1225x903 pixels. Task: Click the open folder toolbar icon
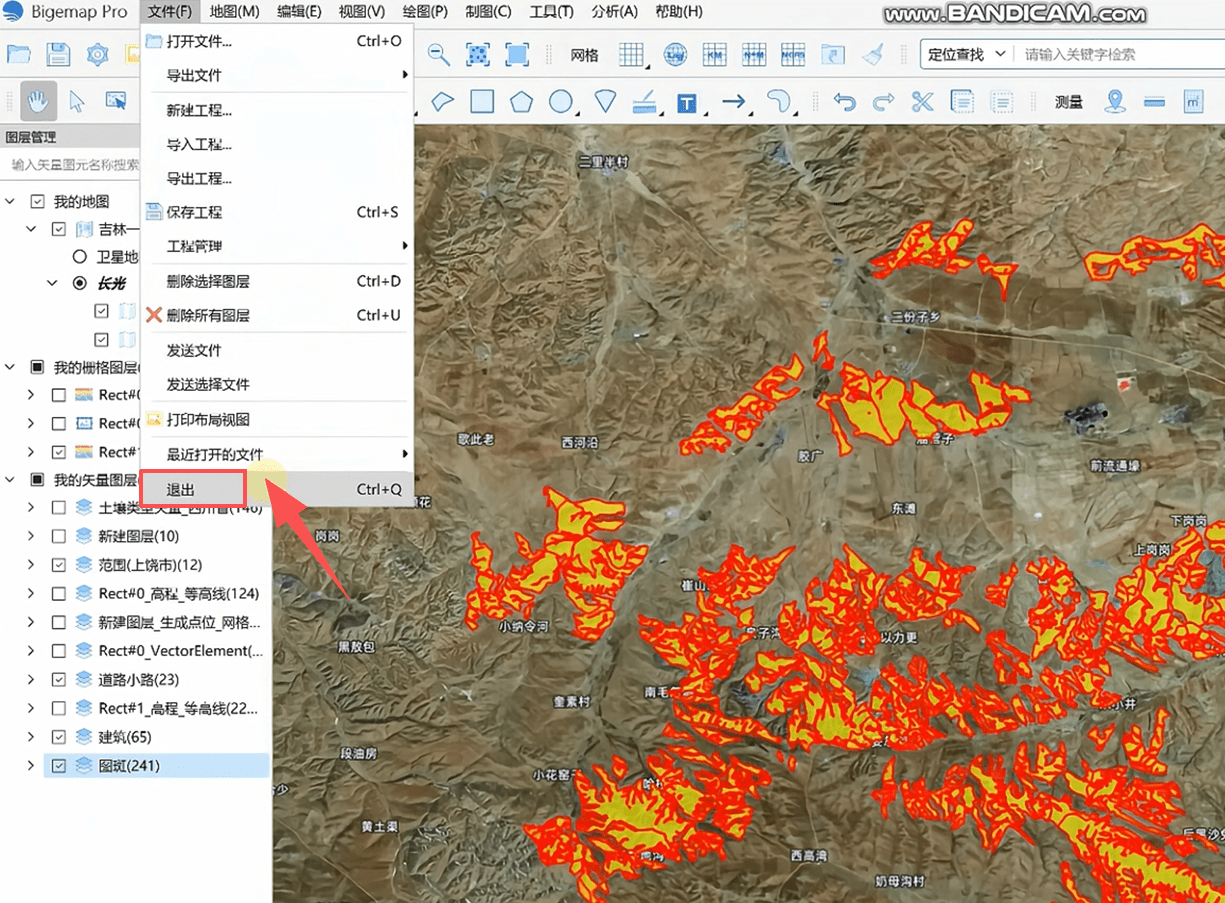point(19,54)
